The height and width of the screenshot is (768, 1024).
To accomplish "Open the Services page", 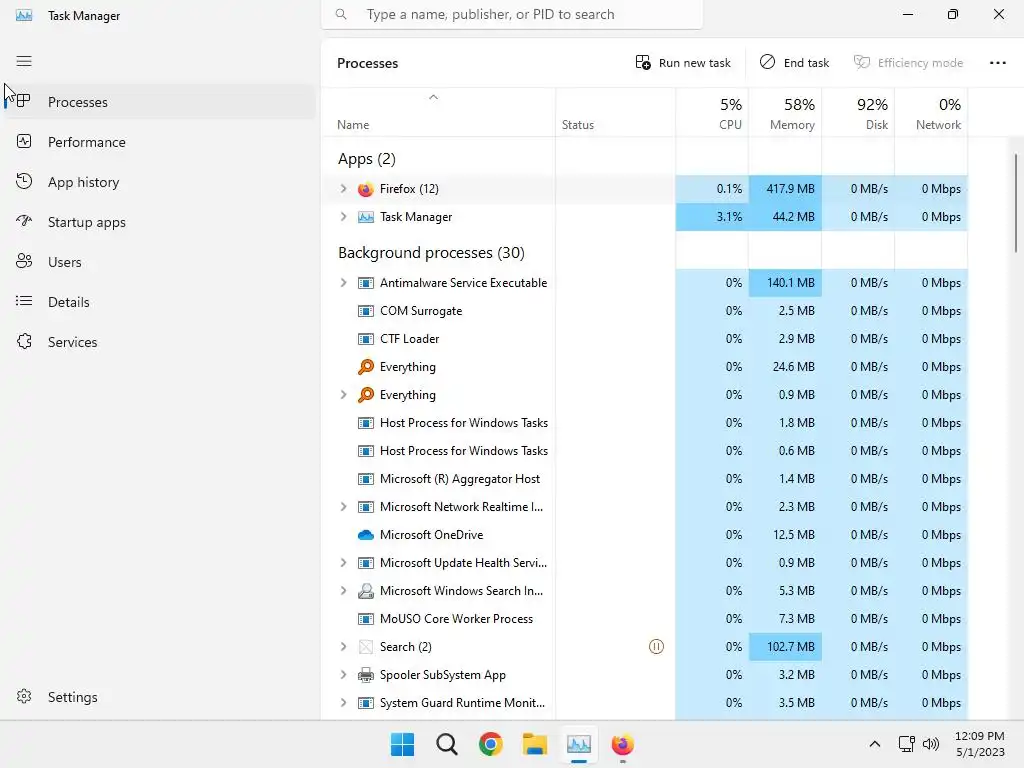I will tap(159, 342).
